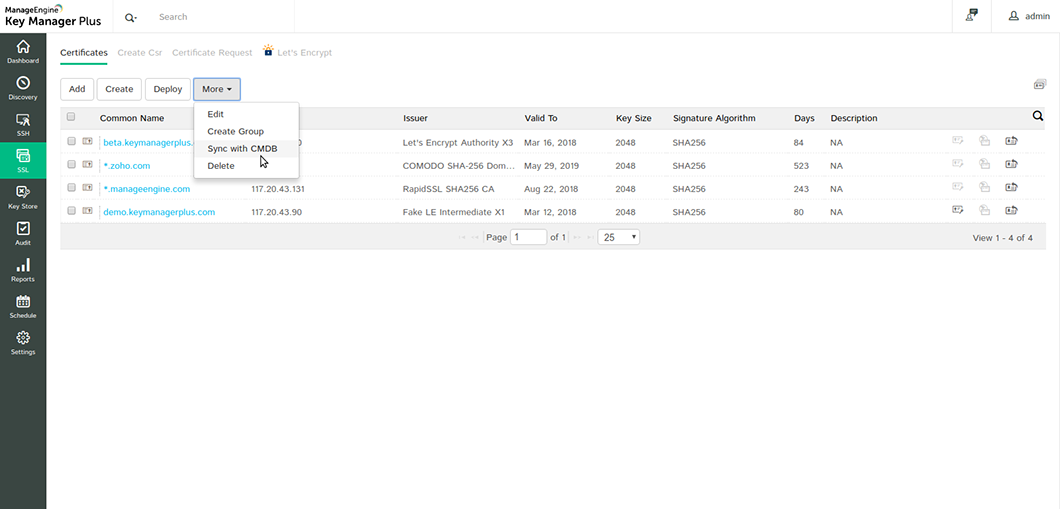
Task: Click the page number input field
Action: pyautogui.click(x=529, y=237)
